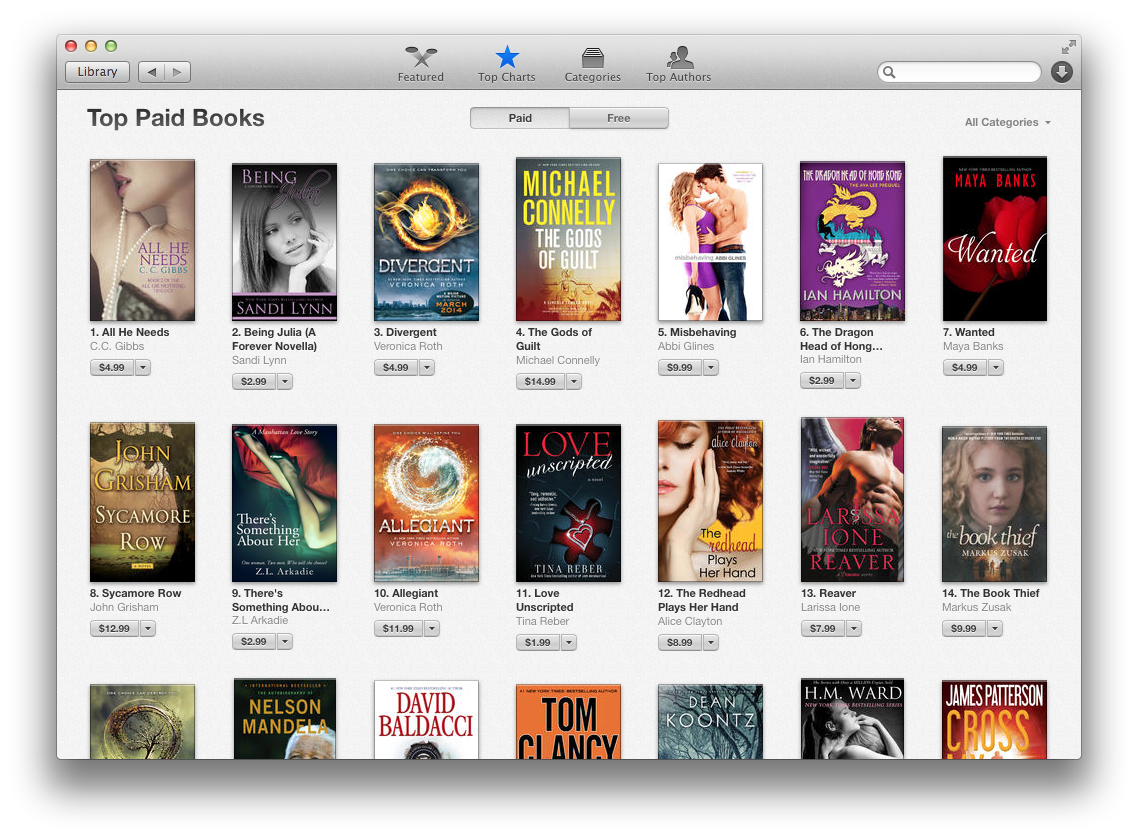
Task: Buy Allegiant for $11.99
Action: [398, 628]
